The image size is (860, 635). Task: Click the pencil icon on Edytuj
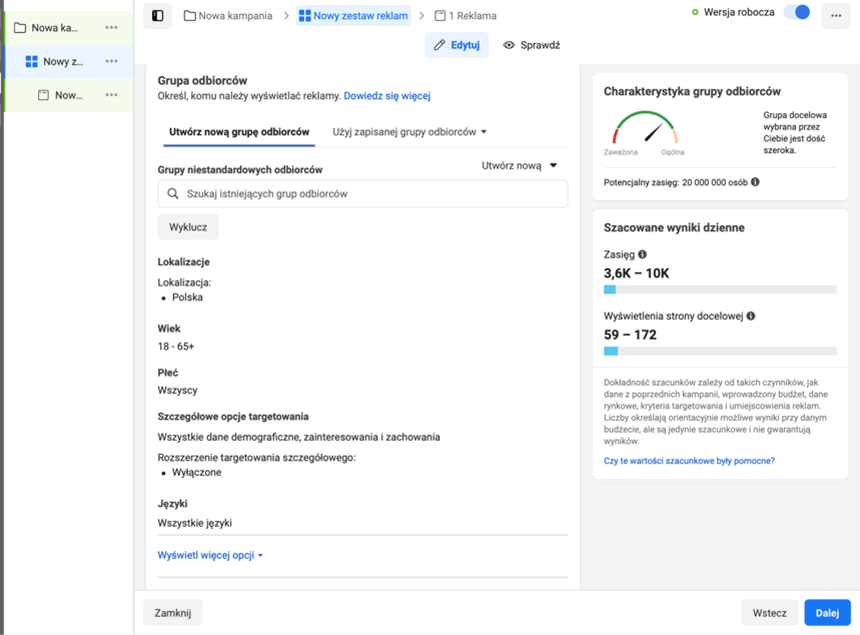439,45
